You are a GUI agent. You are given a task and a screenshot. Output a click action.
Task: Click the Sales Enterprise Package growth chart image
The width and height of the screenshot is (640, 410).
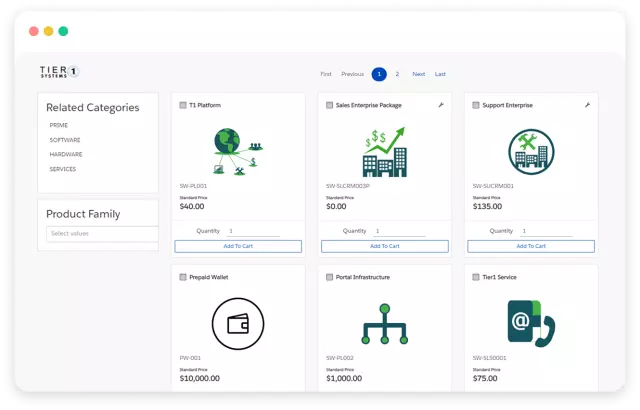click(384, 152)
